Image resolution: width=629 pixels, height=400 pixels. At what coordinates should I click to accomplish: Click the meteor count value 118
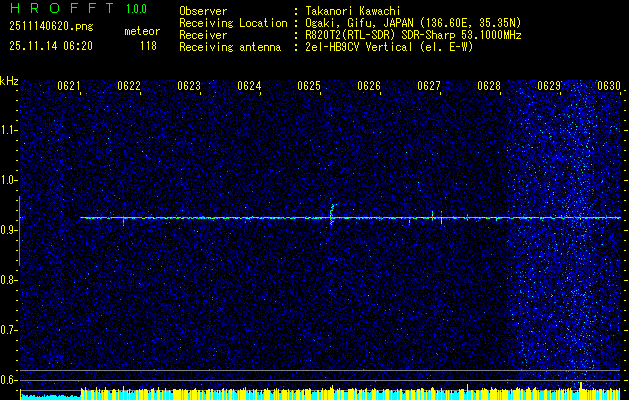click(x=148, y=46)
